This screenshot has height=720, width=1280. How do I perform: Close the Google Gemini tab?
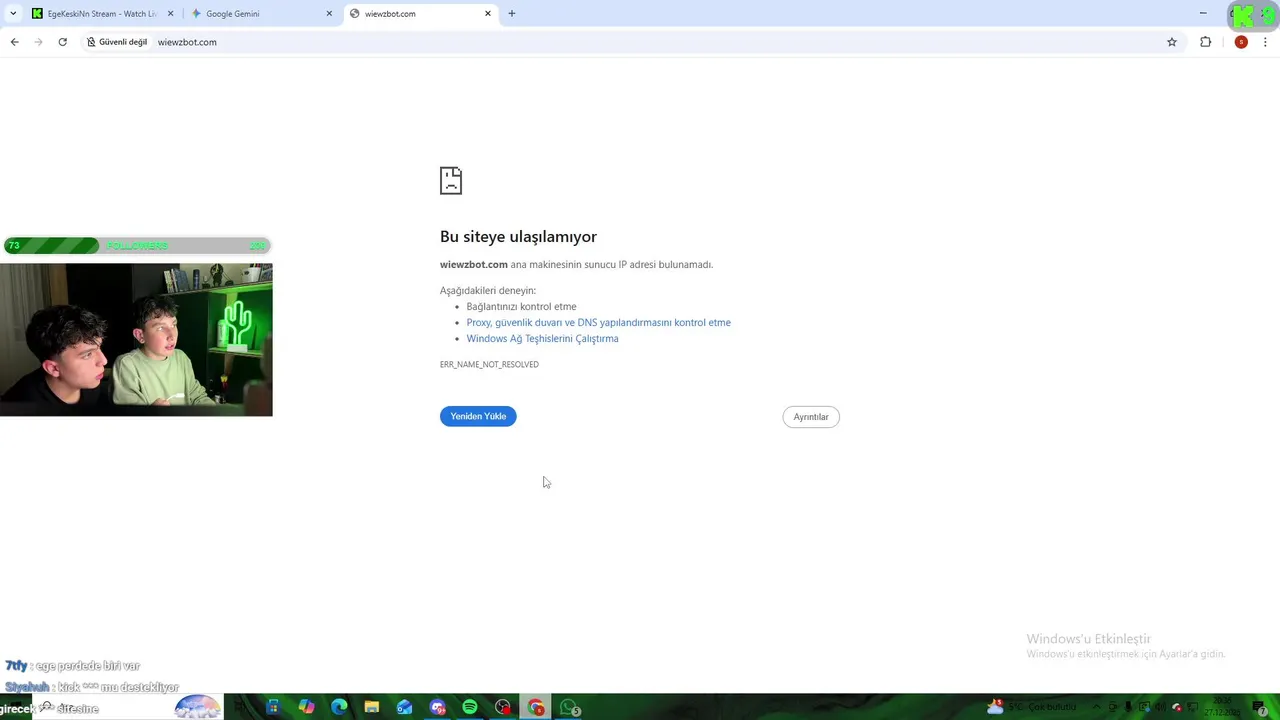click(x=329, y=14)
